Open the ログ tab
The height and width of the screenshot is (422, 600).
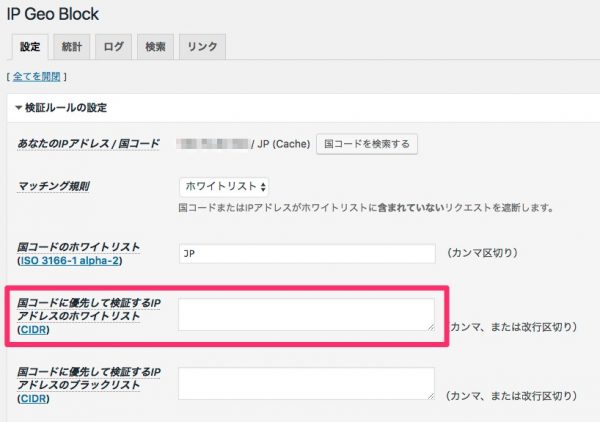(114, 47)
